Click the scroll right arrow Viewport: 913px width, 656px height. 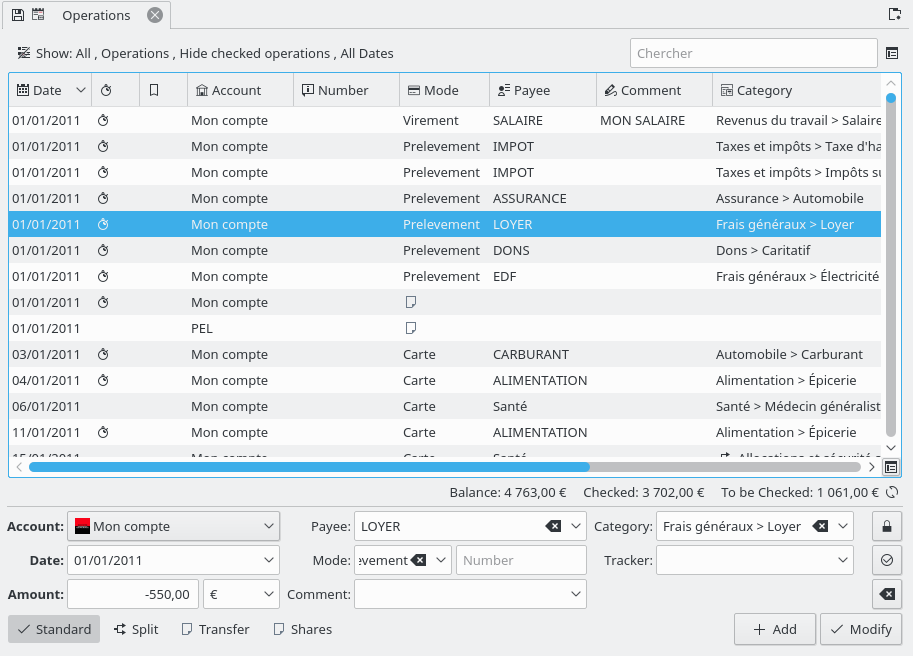coord(871,467)
